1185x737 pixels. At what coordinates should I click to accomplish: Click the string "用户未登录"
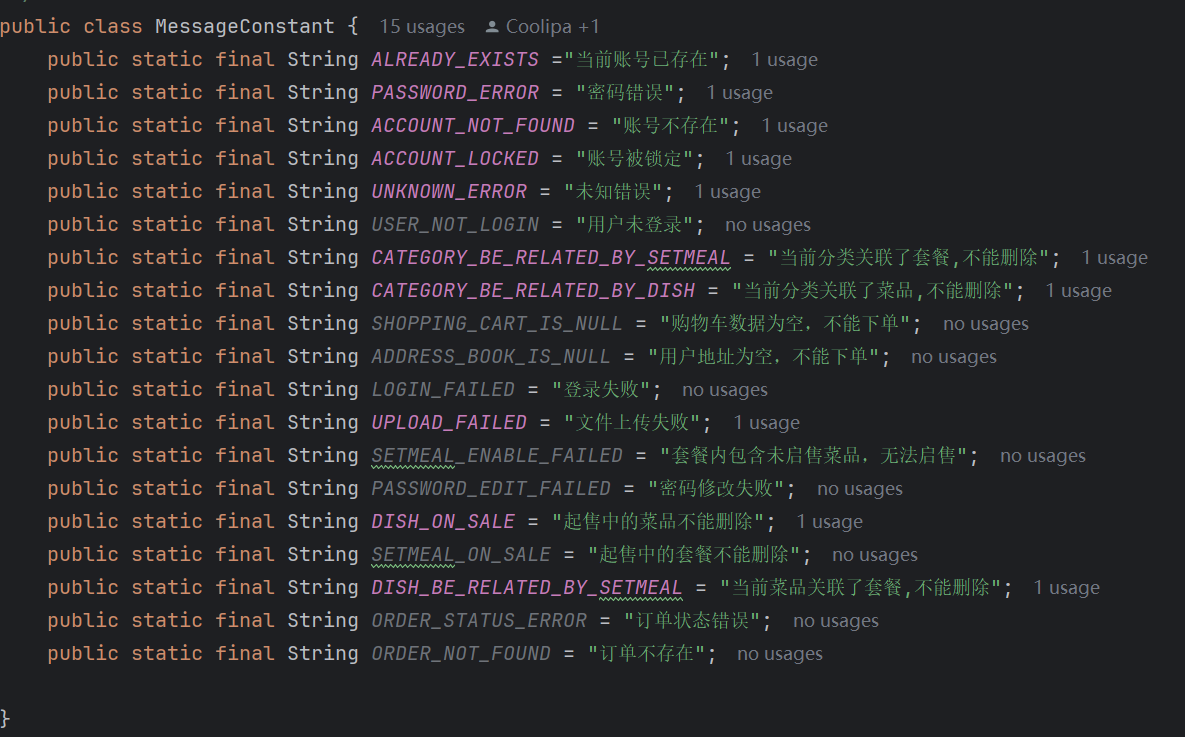pyautogui.click(x=634, y=225)
